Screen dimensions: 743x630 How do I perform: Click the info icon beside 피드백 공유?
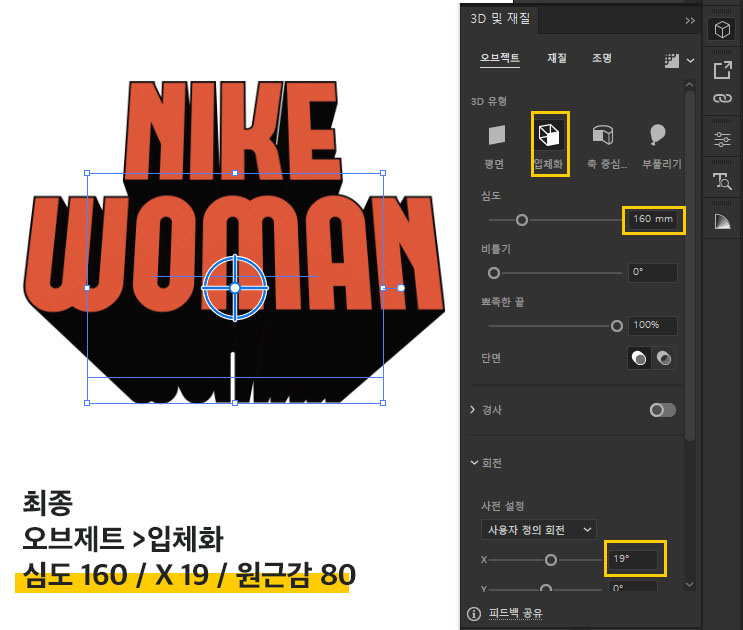click(474, 613)
